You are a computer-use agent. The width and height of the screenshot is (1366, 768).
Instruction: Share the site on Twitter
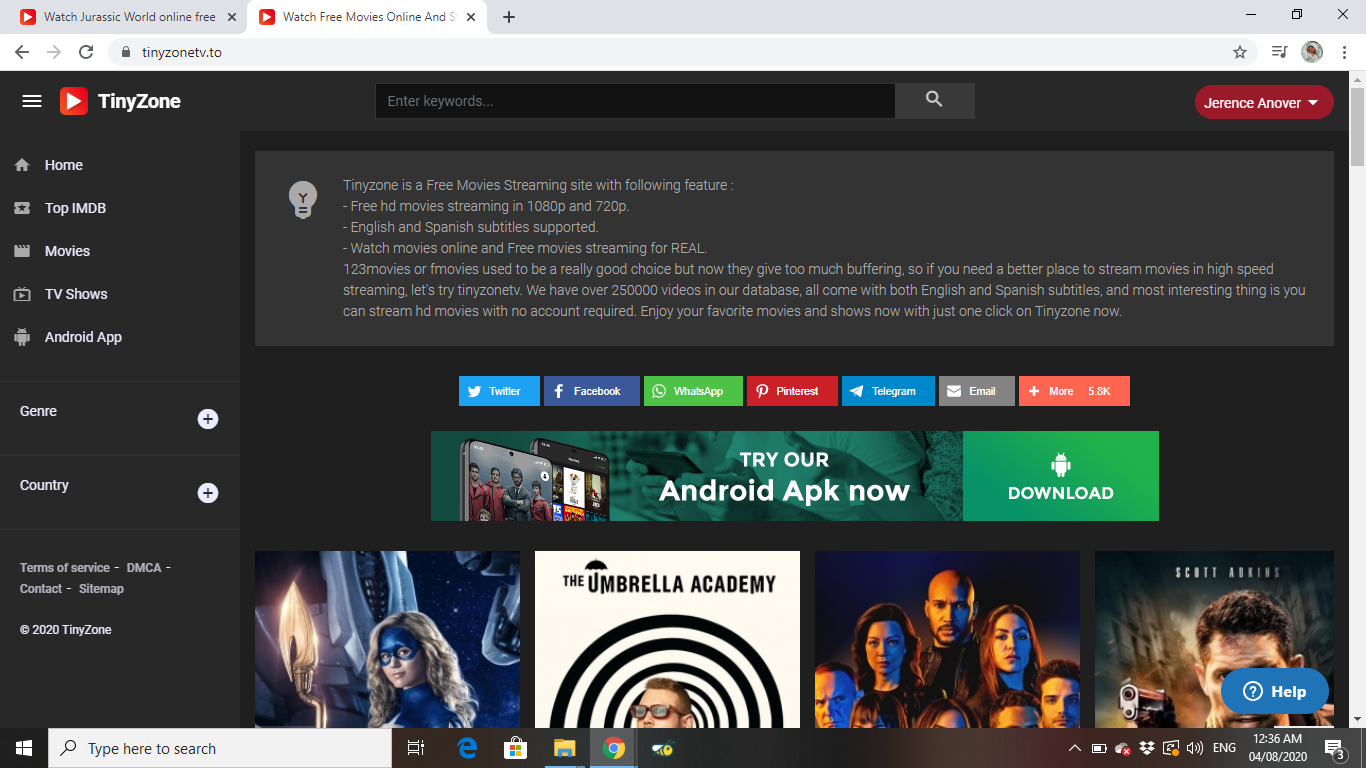(499, 391)
